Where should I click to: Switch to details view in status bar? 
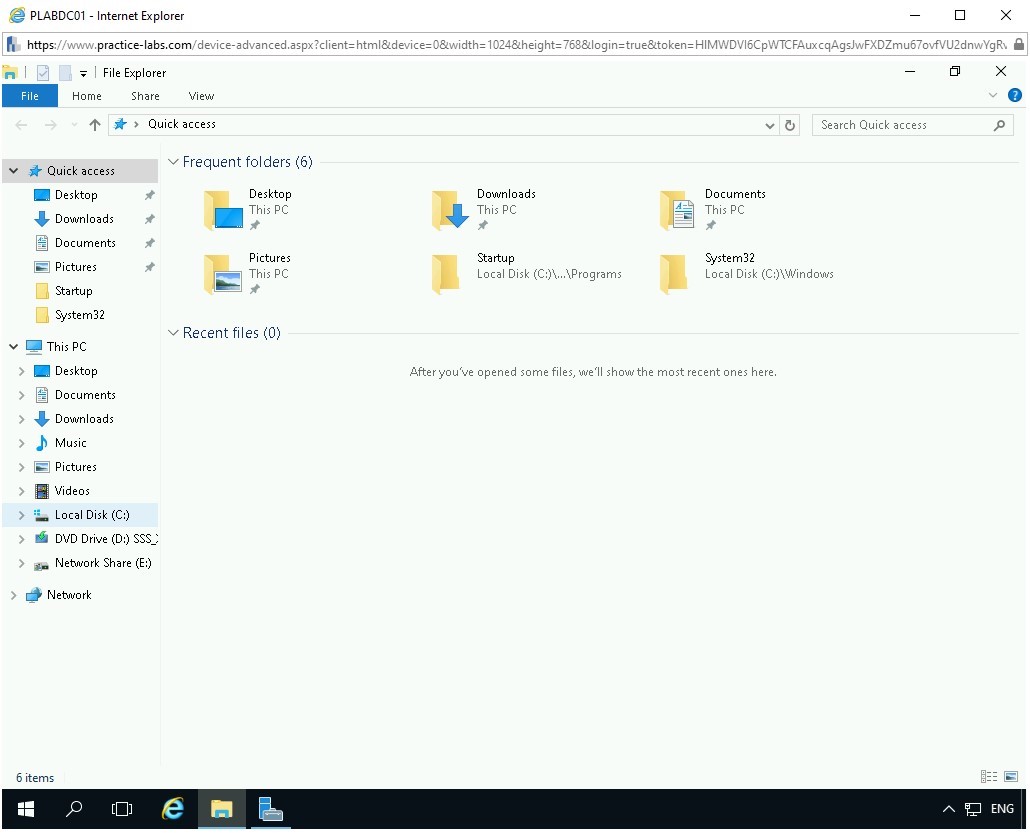989,777
